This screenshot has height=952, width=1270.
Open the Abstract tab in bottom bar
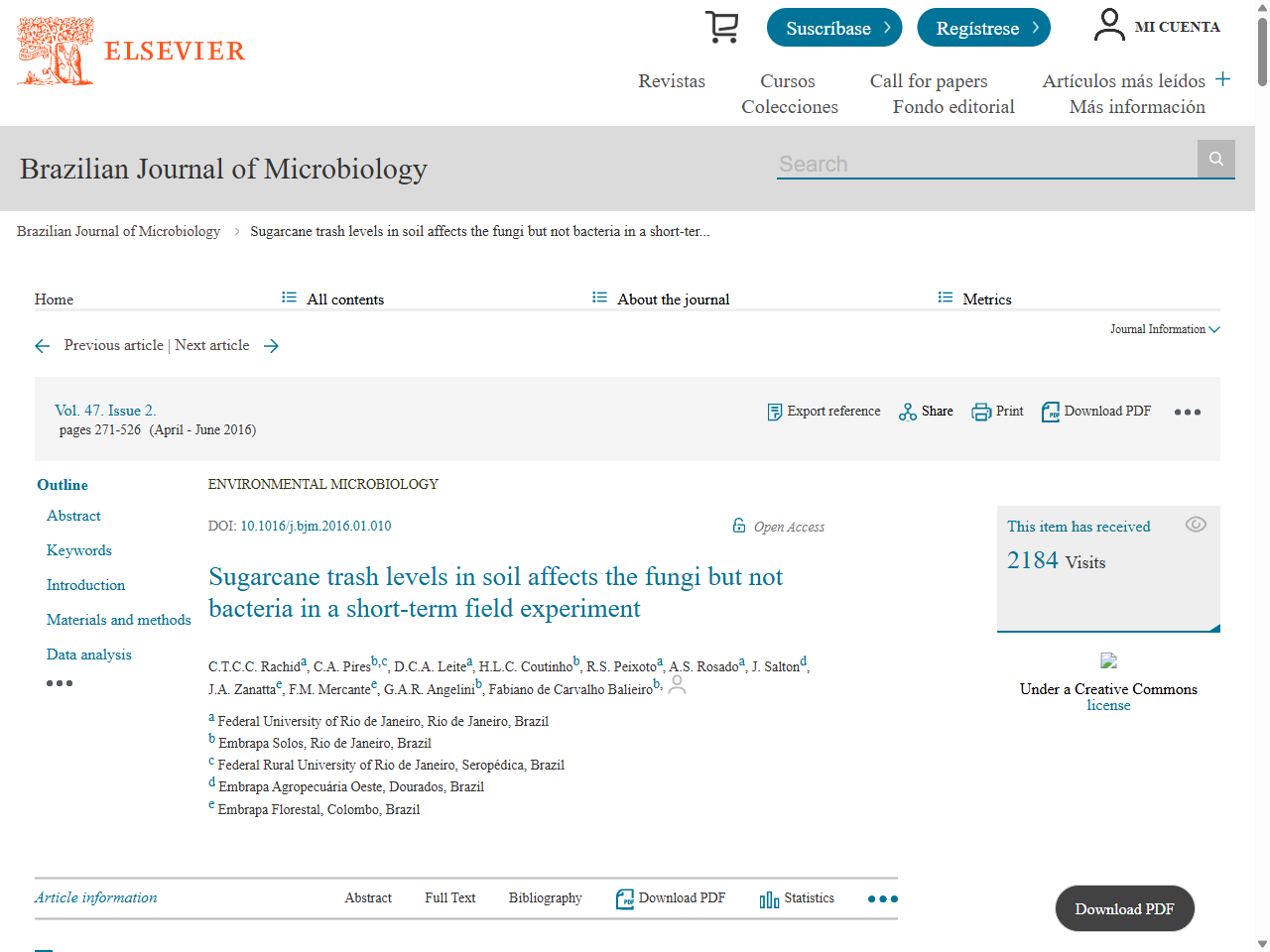368,898
